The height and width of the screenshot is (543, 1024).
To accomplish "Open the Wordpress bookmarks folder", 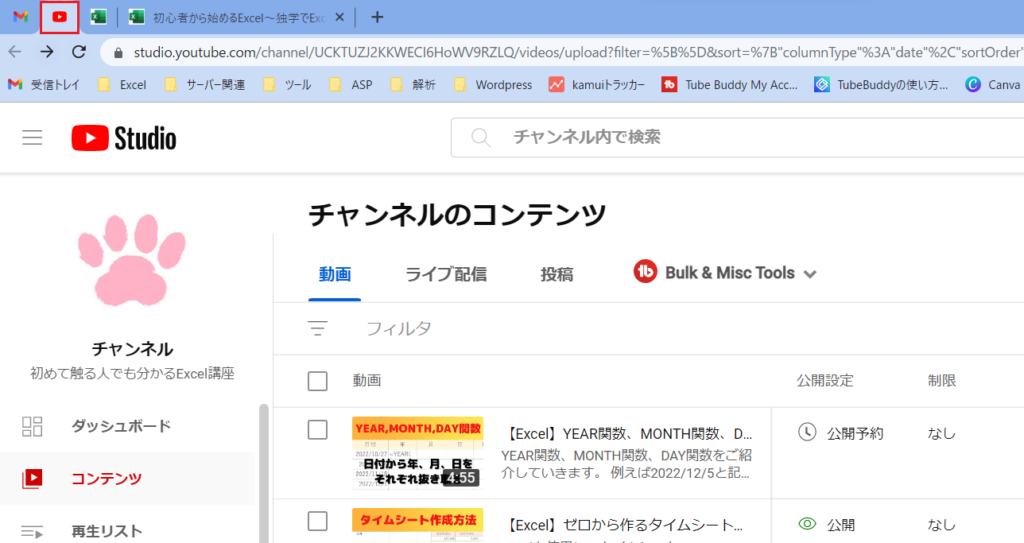I will 492,84.
